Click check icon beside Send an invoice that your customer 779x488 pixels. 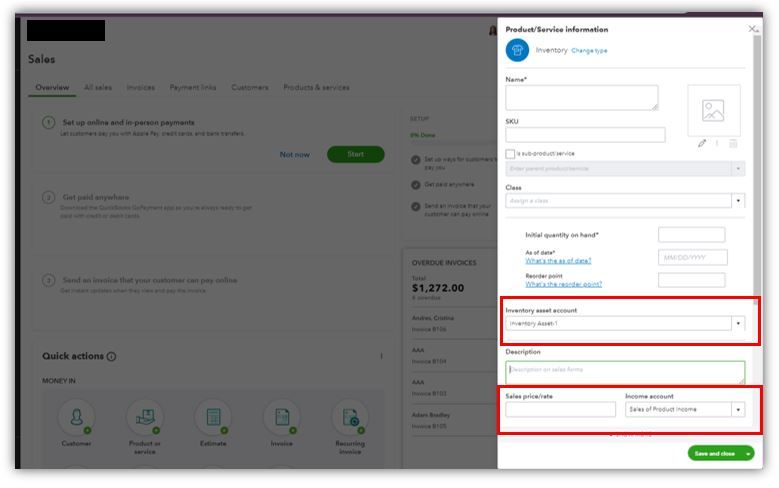(x=416, y=207)
